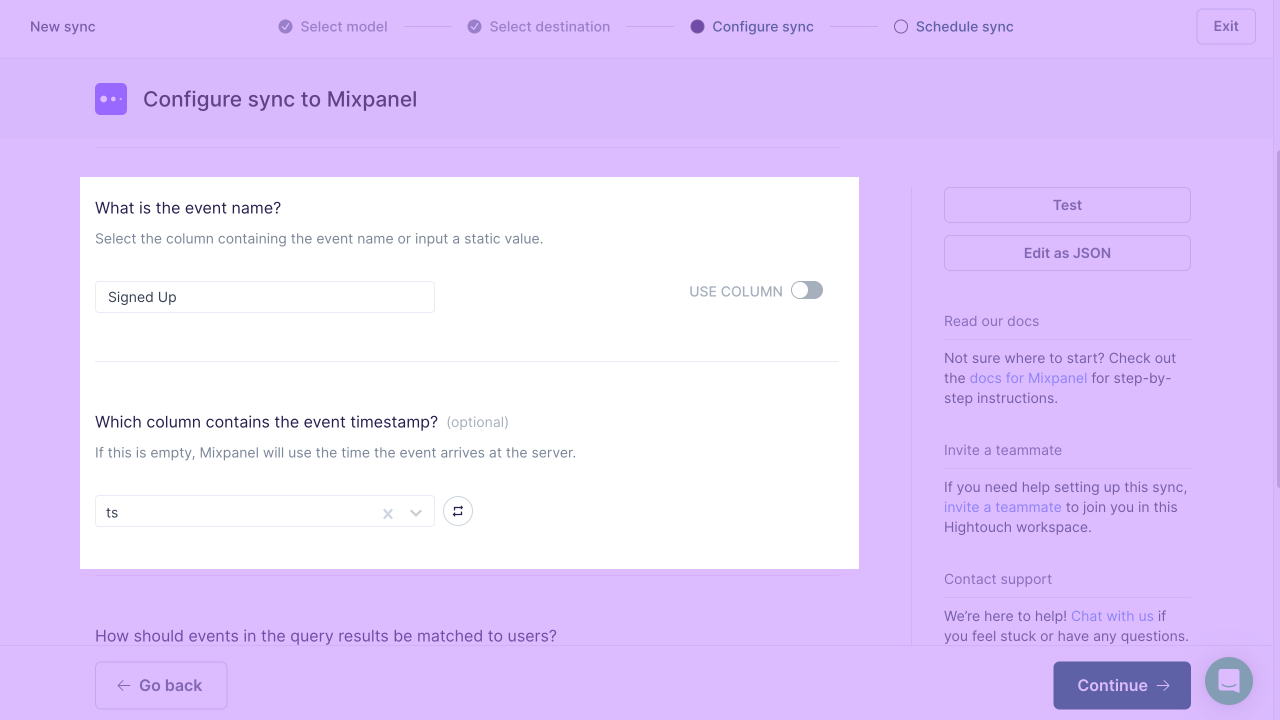Toggle the USE COLUMN switch
The image size is (1280, 720).
[807, 290]
